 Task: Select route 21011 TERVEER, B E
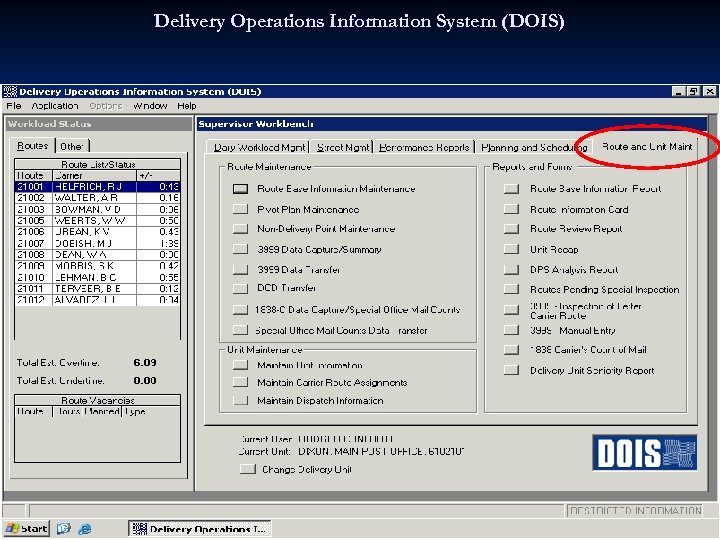(97, 289)
